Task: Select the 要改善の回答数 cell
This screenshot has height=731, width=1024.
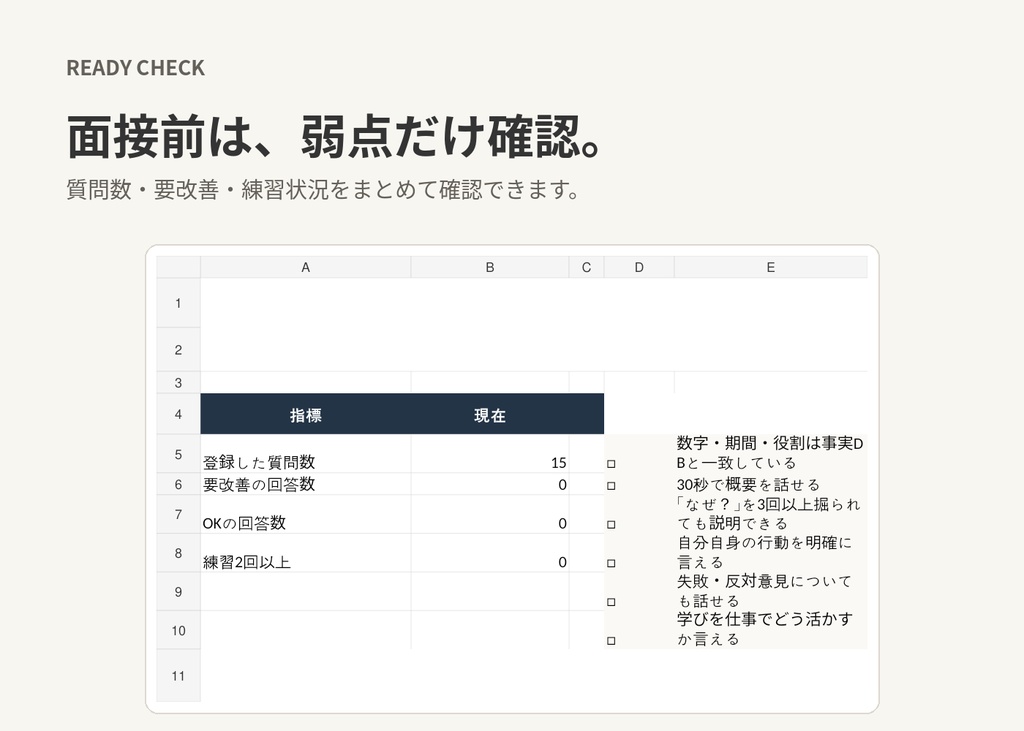Action: click(306, 484)
